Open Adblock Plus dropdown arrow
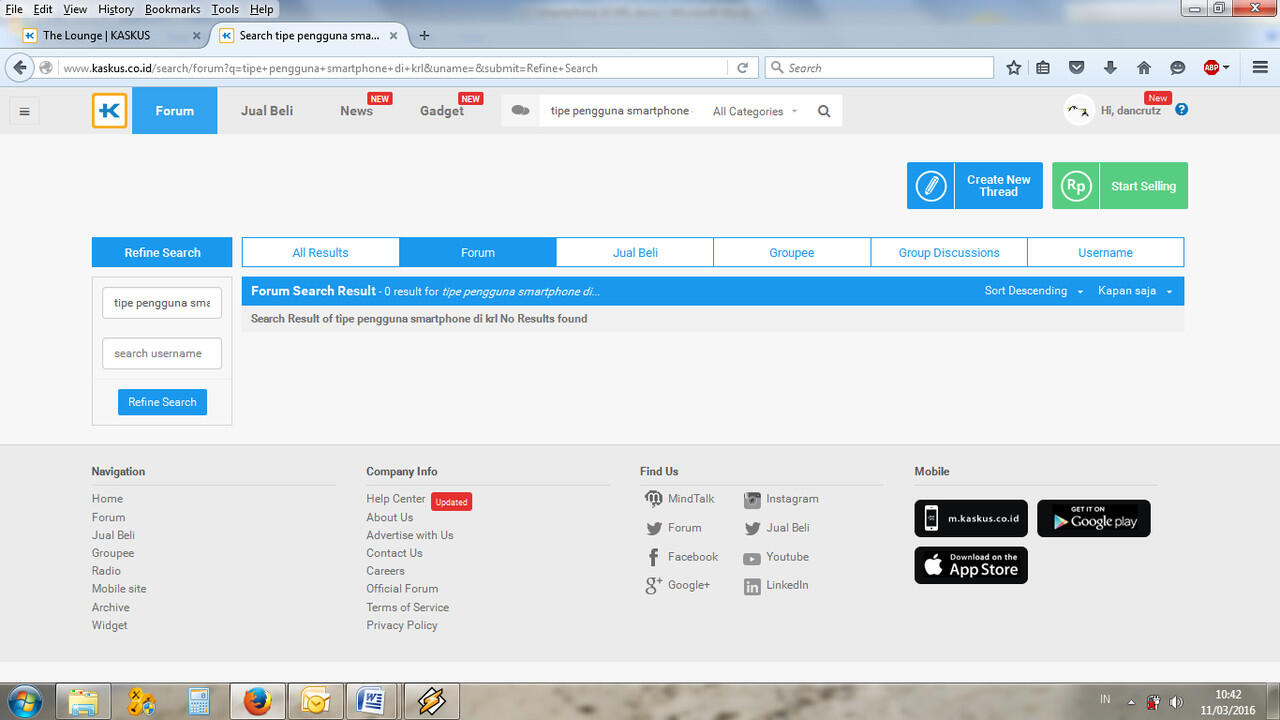Screen dimensions: 1280x720 pyautogui.click(x=1226, y=68)
